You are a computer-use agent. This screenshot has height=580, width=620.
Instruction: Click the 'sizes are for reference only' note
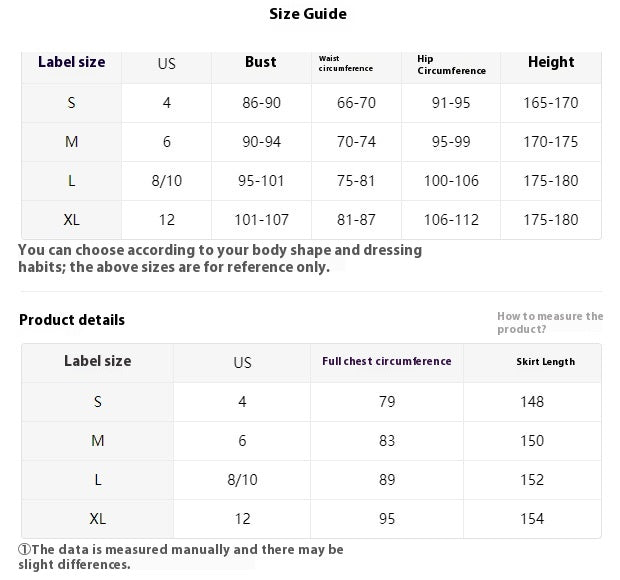pyautogui.click(x=220, y=258)
